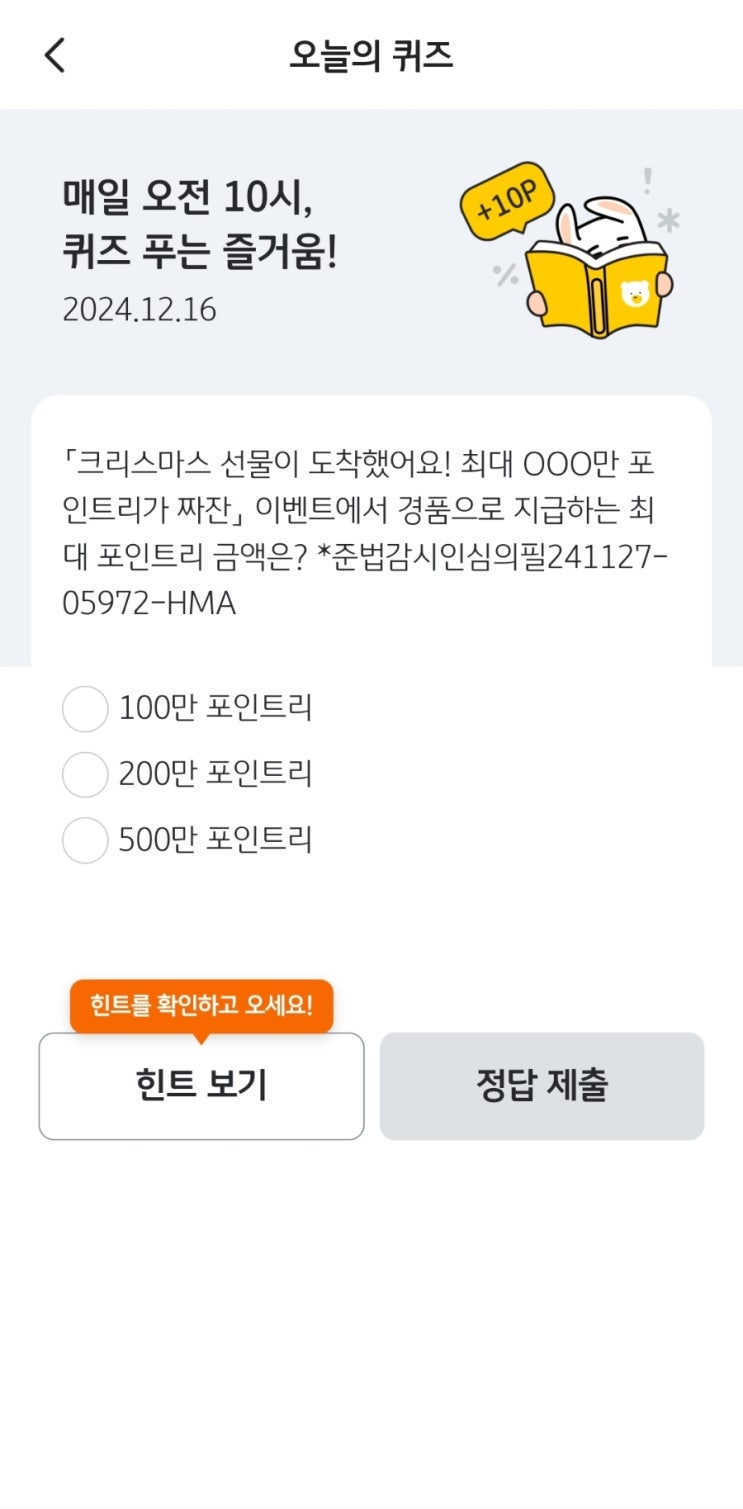
Task: Click the gray percent sign decoration
Action: point(506,274)
